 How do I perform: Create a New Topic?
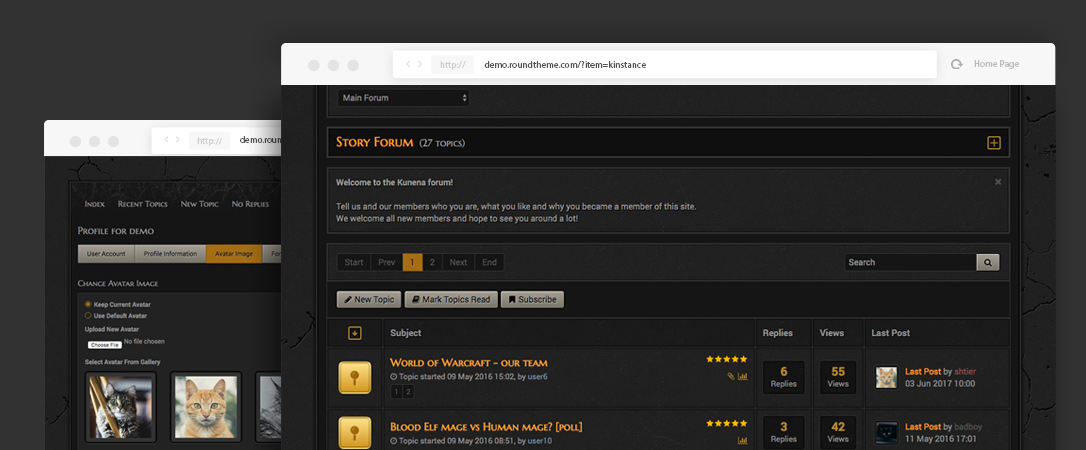369,300
